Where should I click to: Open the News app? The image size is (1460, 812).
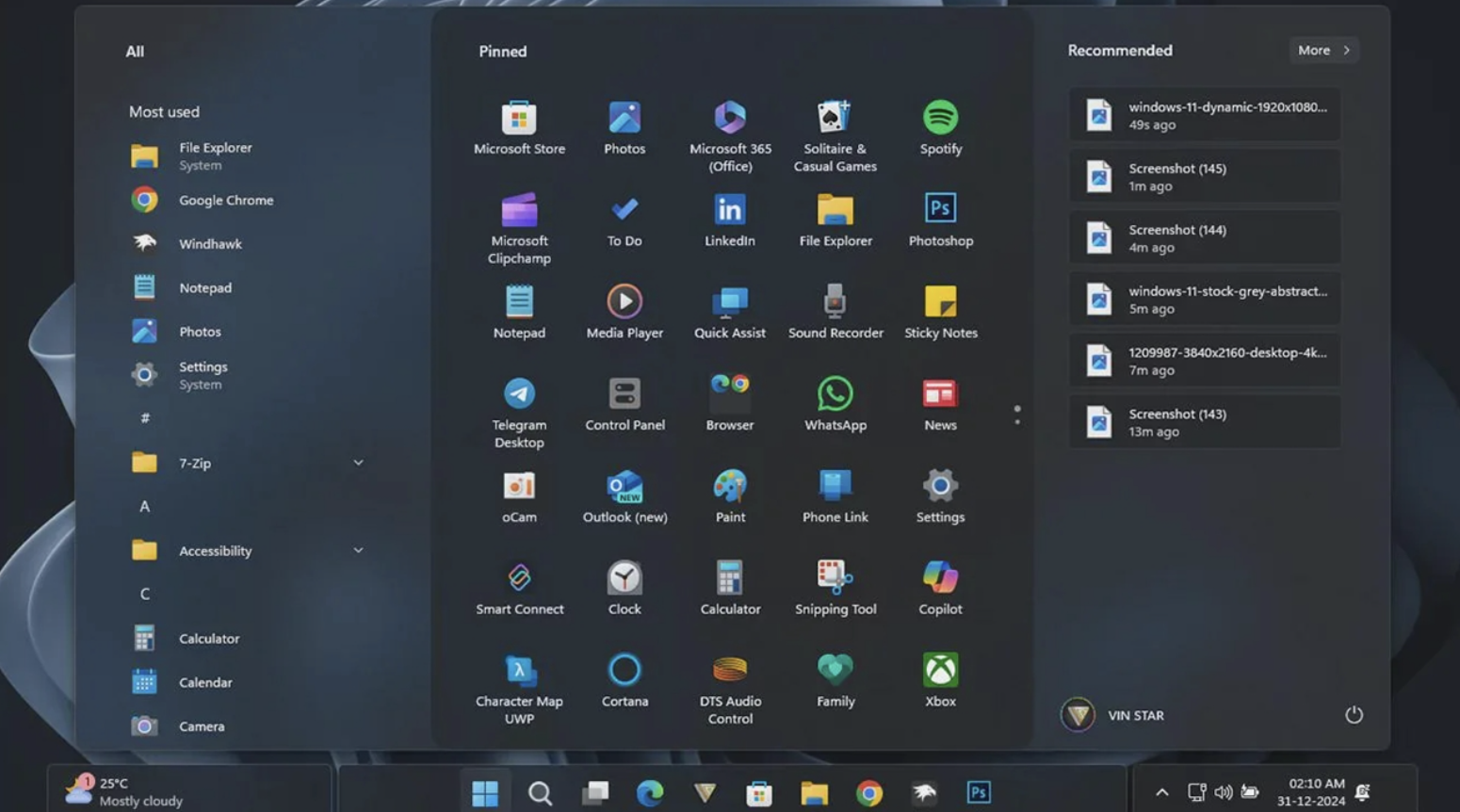[x=941, y=404]
